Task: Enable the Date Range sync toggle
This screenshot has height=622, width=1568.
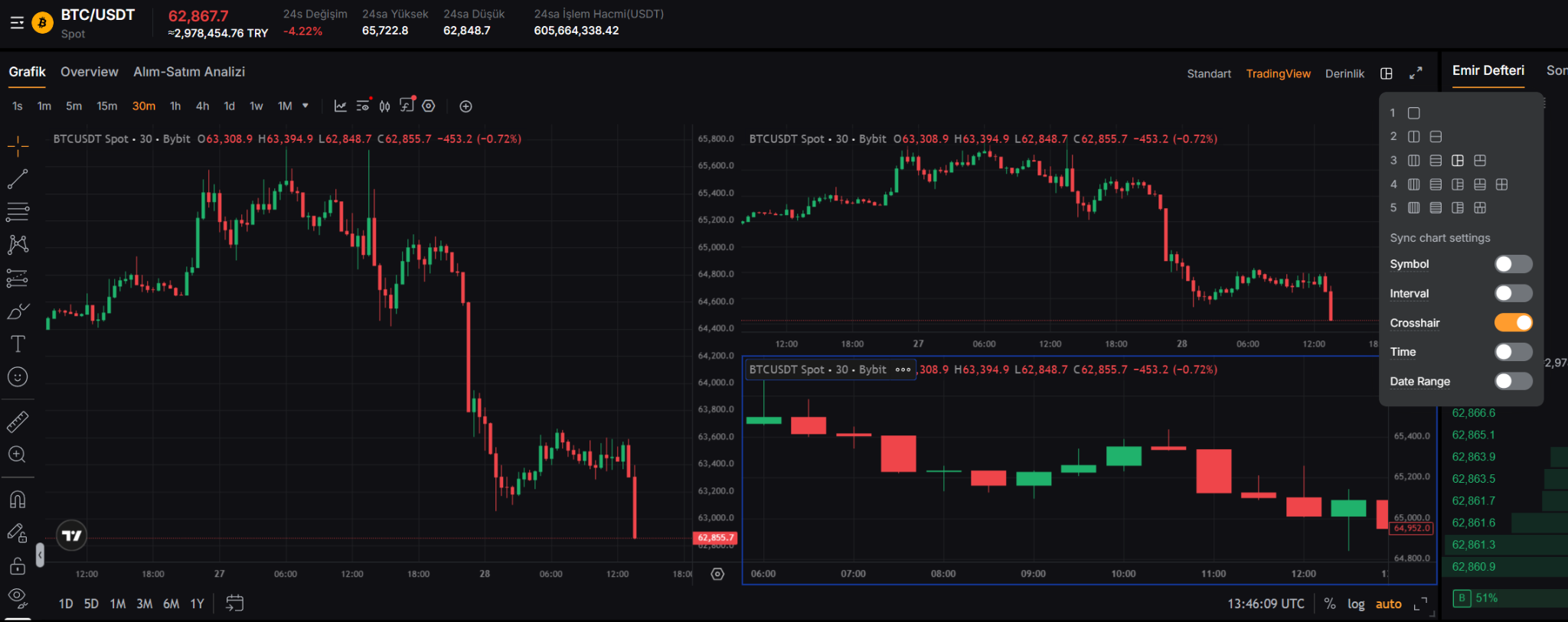Action: 1513,381
